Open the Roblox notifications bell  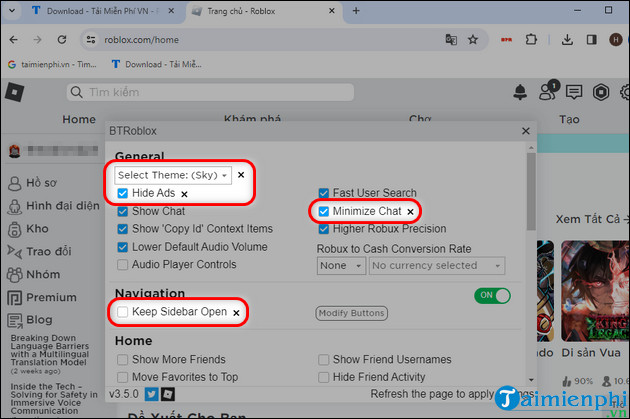[x=520, y=92]
